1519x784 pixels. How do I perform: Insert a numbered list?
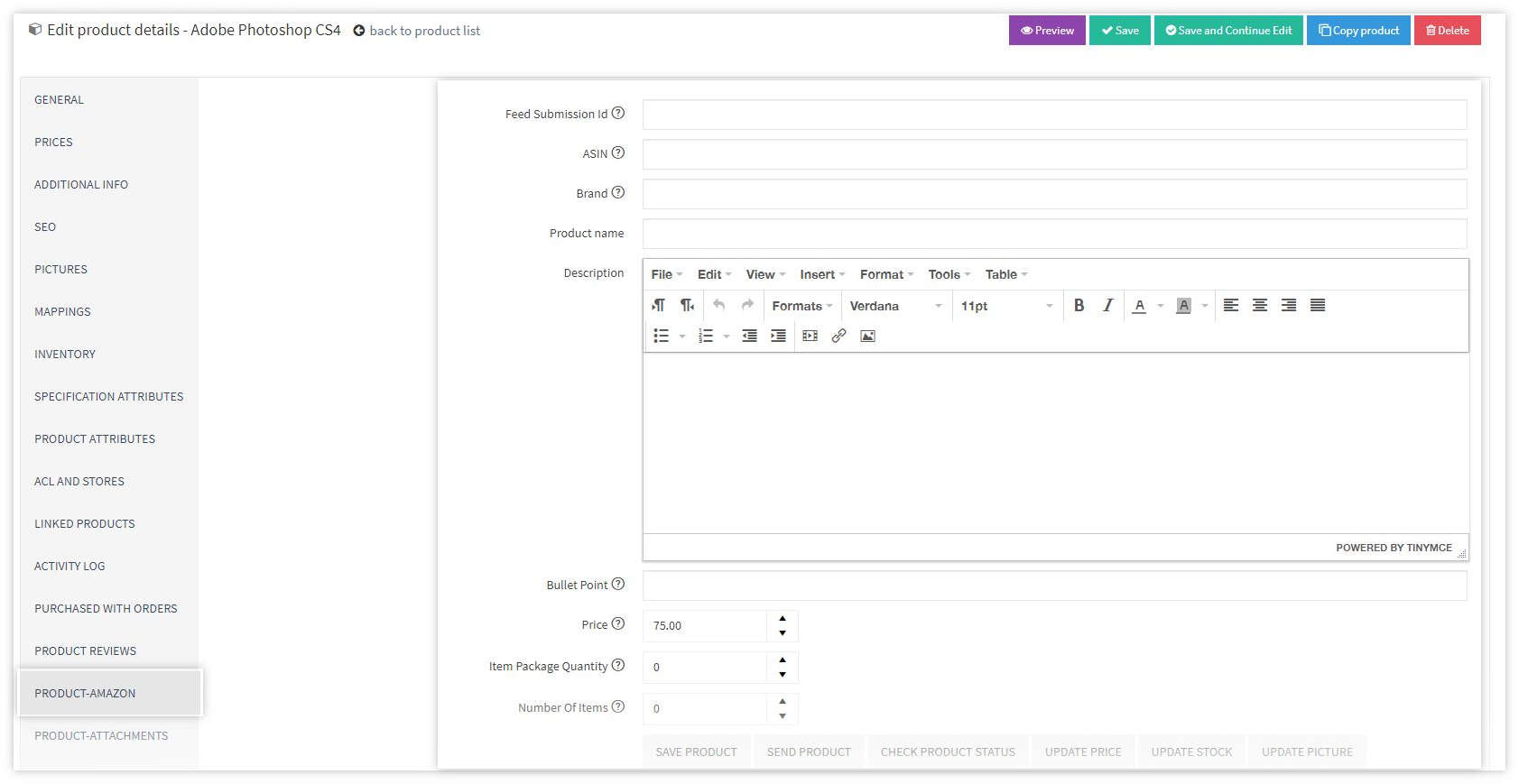point(706,336)
